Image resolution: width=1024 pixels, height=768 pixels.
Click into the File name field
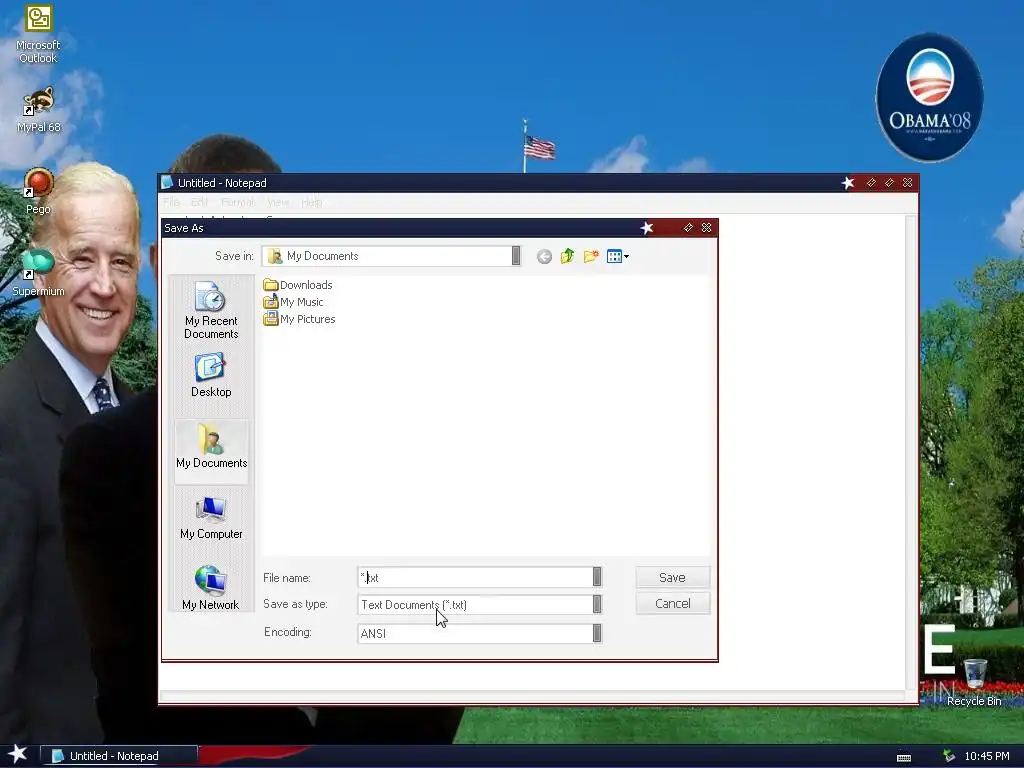point(475,577)
